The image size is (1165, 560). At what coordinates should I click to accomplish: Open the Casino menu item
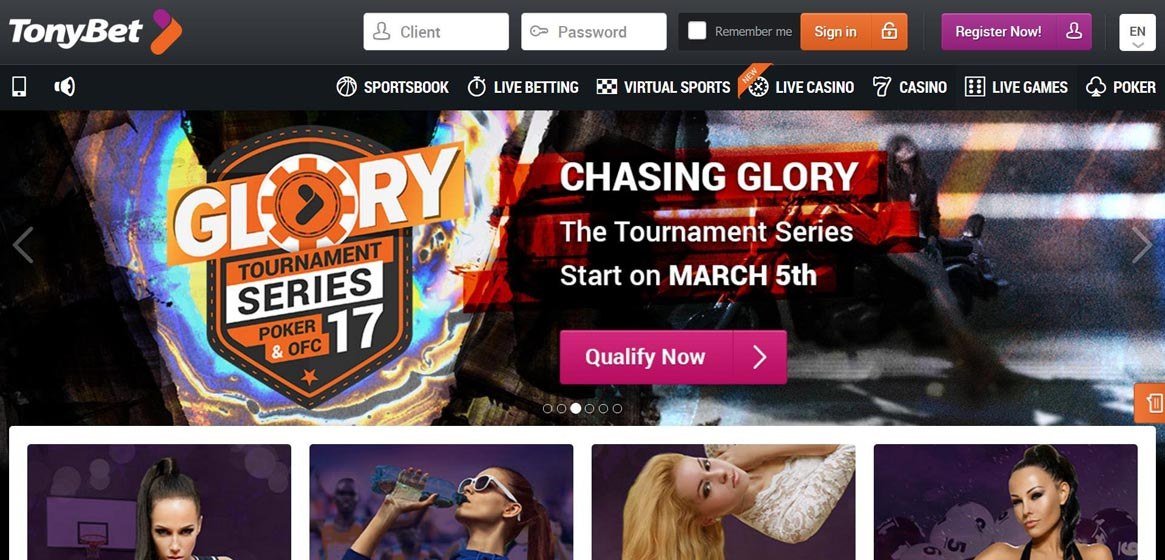coord(909,88)
